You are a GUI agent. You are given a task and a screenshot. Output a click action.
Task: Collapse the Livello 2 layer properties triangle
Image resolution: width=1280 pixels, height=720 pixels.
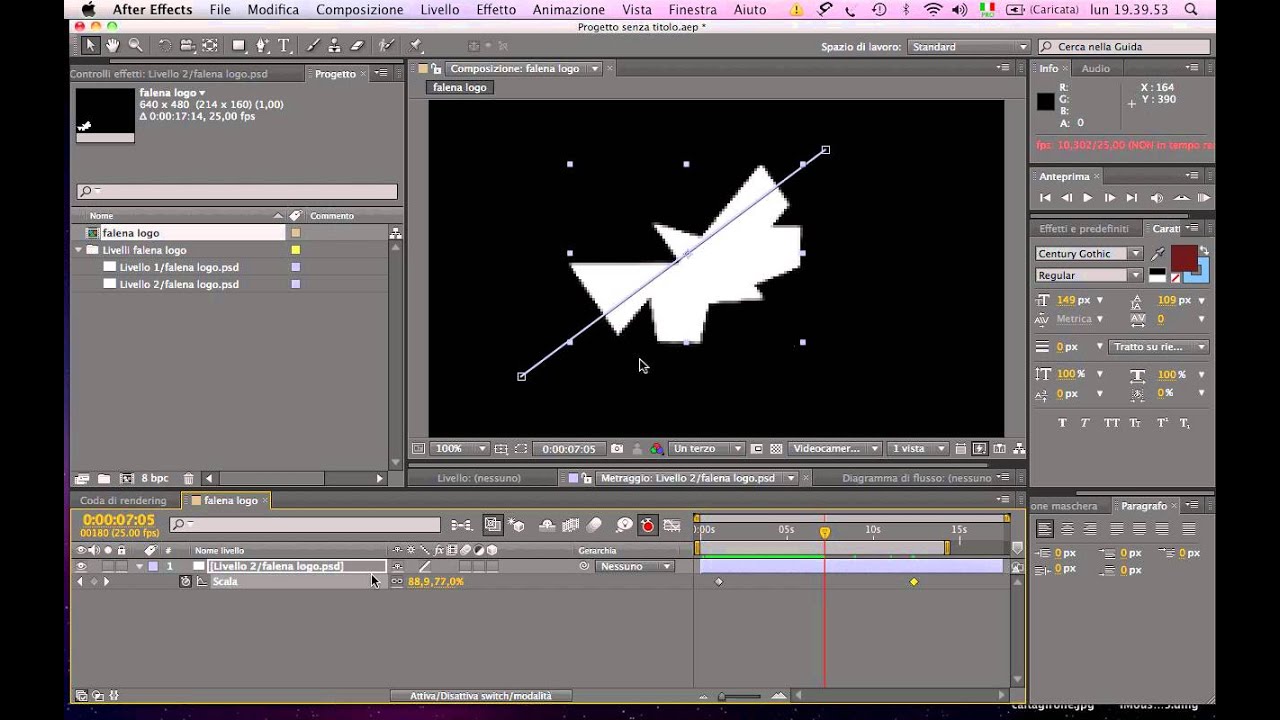[140, 566]
